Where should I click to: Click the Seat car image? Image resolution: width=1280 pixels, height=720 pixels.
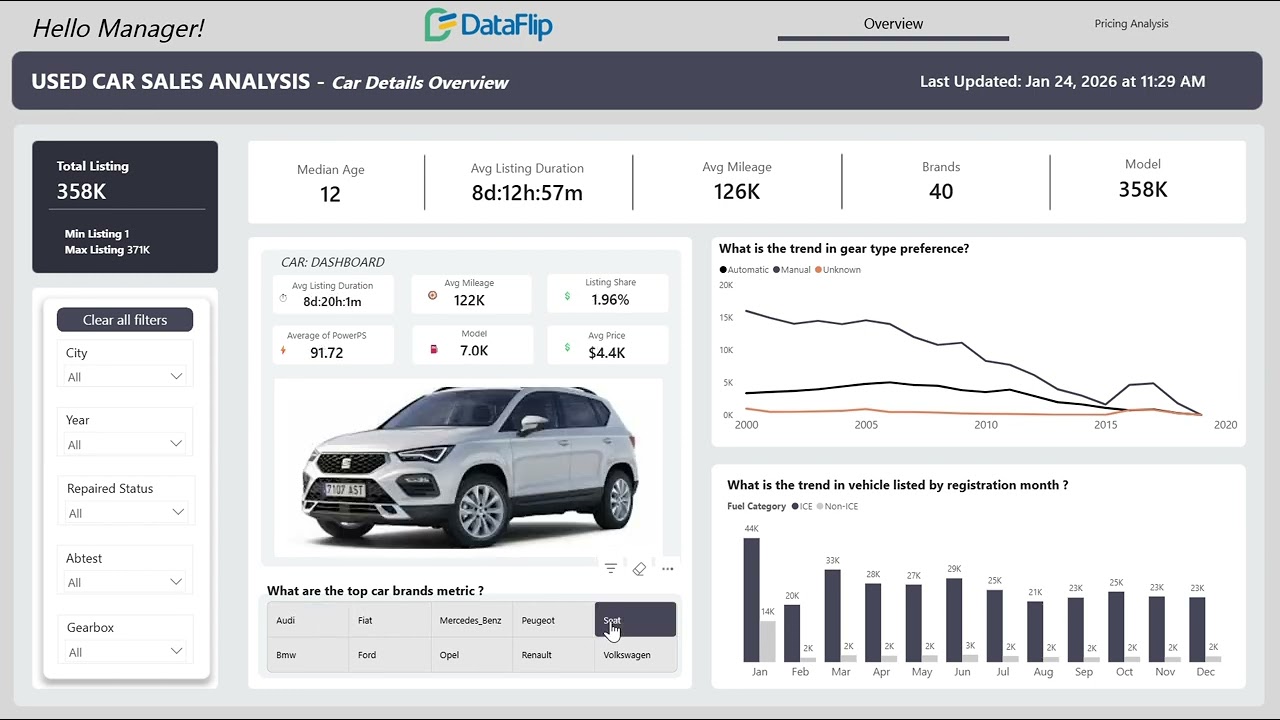tap(469, 466)
